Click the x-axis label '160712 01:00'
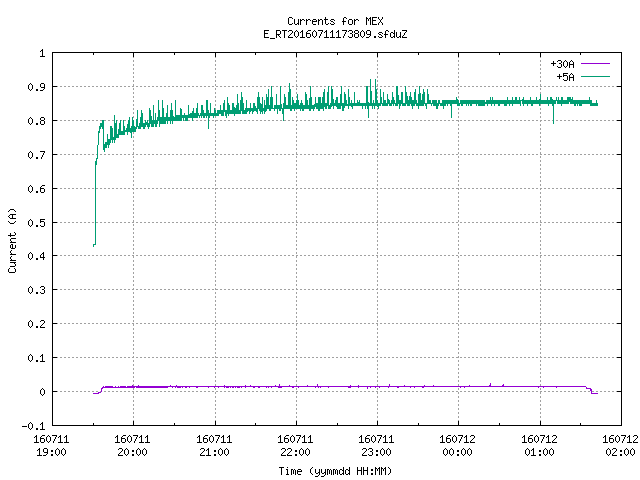The width and height of the screenshot is (640, 480). pyautogui.click(x=539, y=445)
